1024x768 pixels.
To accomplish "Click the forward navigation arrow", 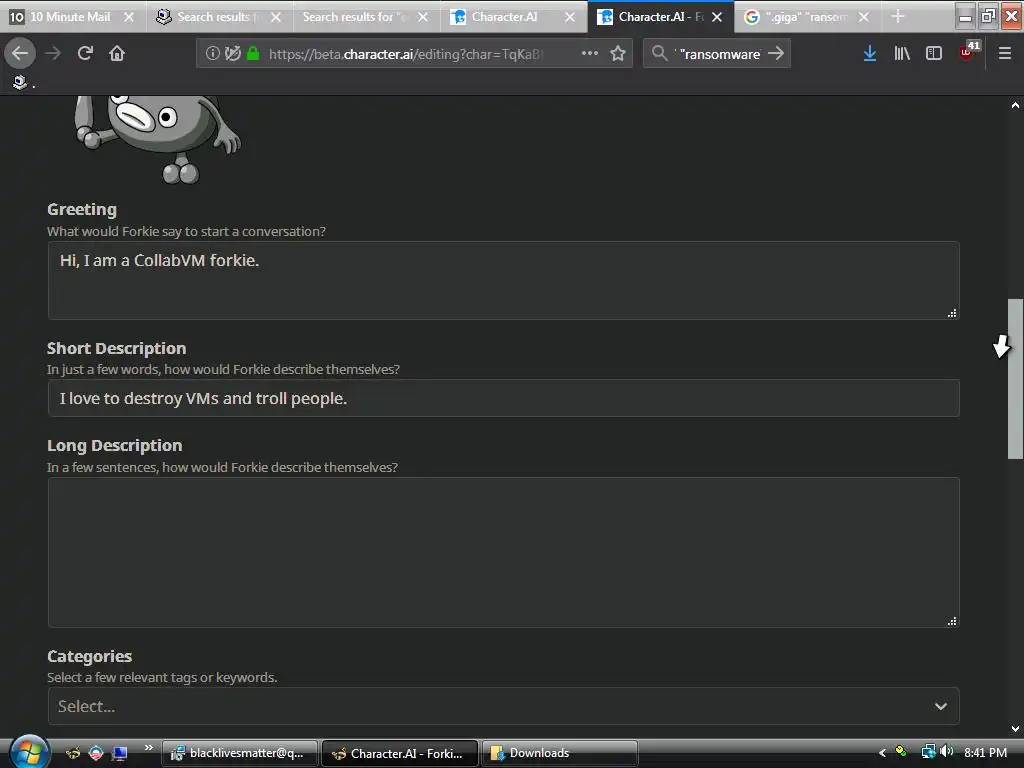I will (x=53, y=53).
